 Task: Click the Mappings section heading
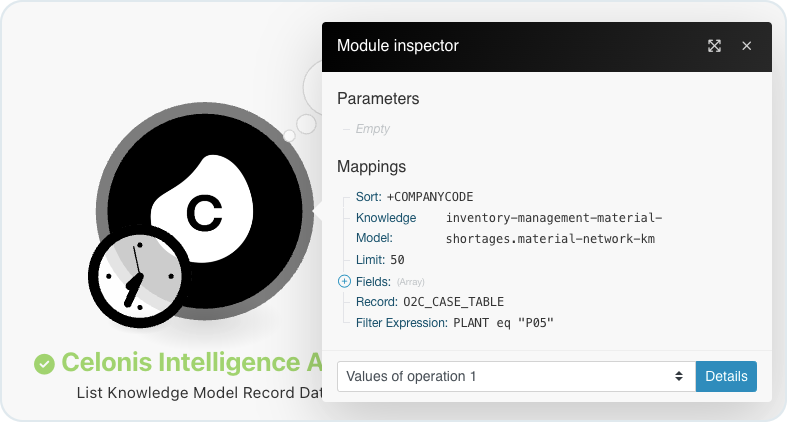371,167
